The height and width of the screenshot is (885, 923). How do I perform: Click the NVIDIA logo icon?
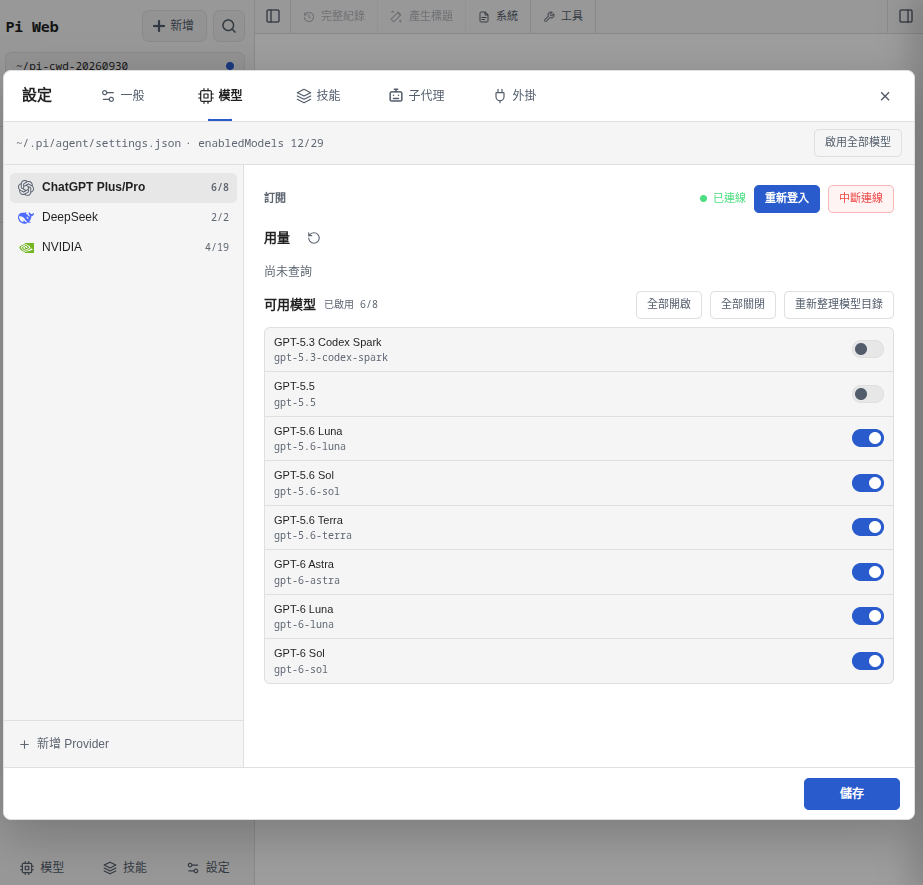[26, 247]
